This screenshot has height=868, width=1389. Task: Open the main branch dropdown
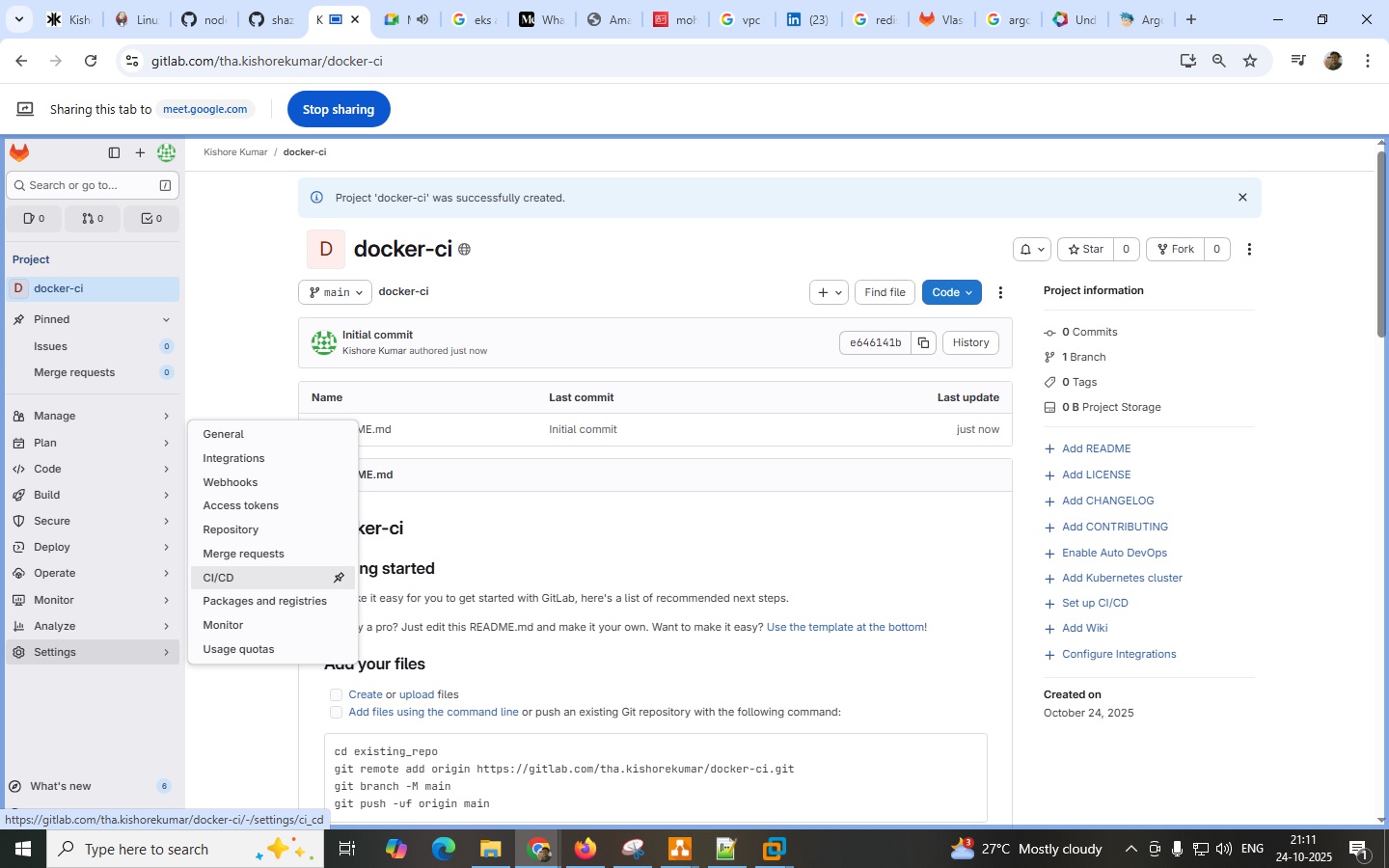coord(335,292)
